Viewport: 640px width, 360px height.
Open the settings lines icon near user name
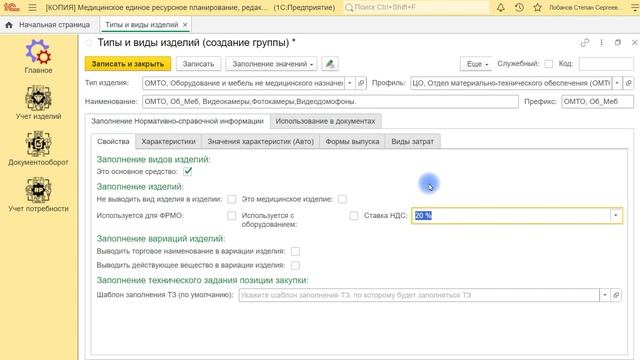[x=635, y=7]
